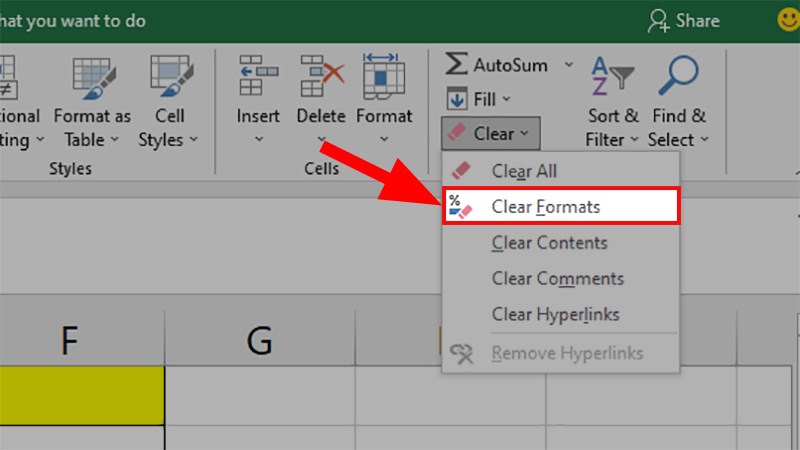Click the Format as Table icon
This screenshot has width=800, height=450.
[x=93, y=76]
